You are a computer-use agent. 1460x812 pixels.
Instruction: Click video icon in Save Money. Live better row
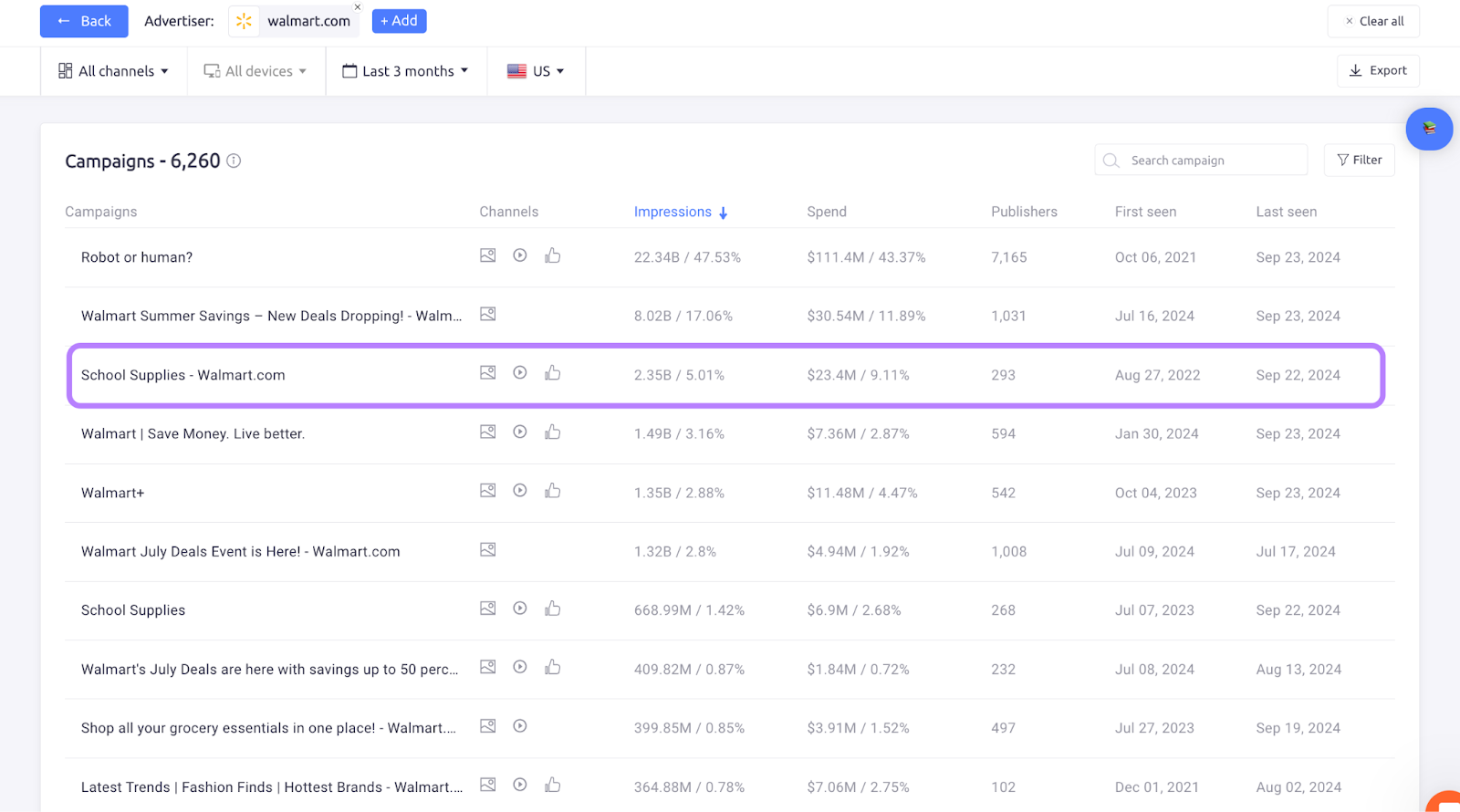[520, 432]
